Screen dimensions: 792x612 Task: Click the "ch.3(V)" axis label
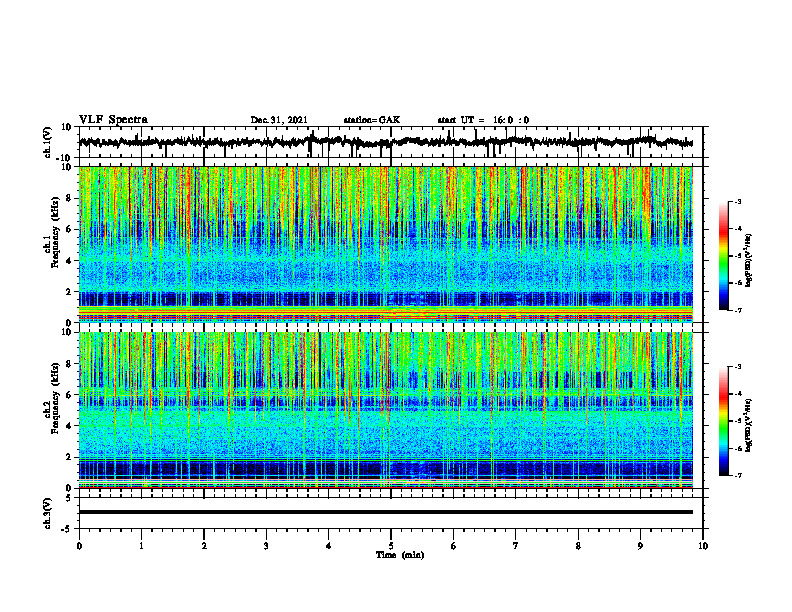pos(48,513)
